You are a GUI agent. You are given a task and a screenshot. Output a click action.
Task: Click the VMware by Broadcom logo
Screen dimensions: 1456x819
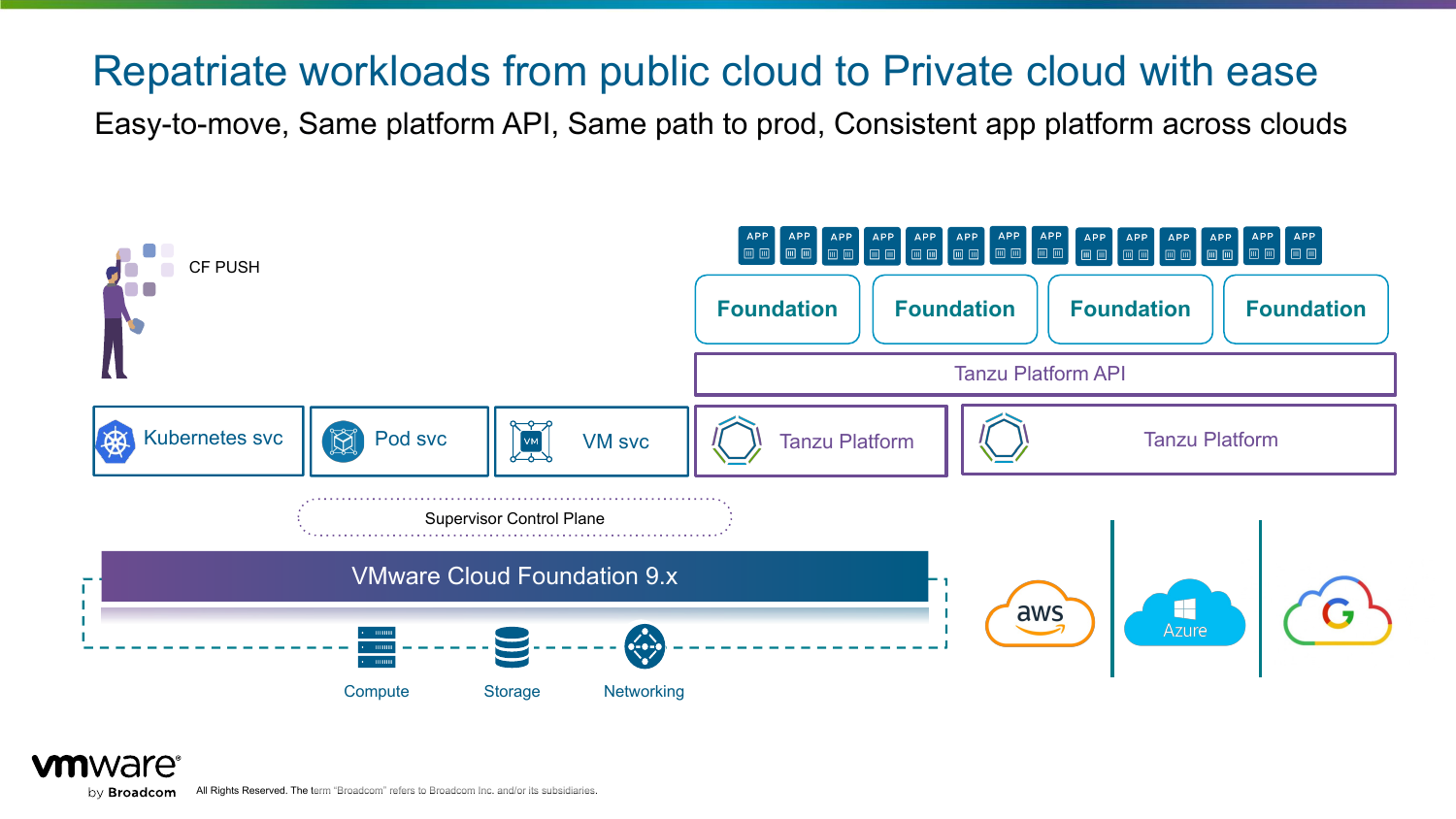pyautogui.click(x=106, y=775)
